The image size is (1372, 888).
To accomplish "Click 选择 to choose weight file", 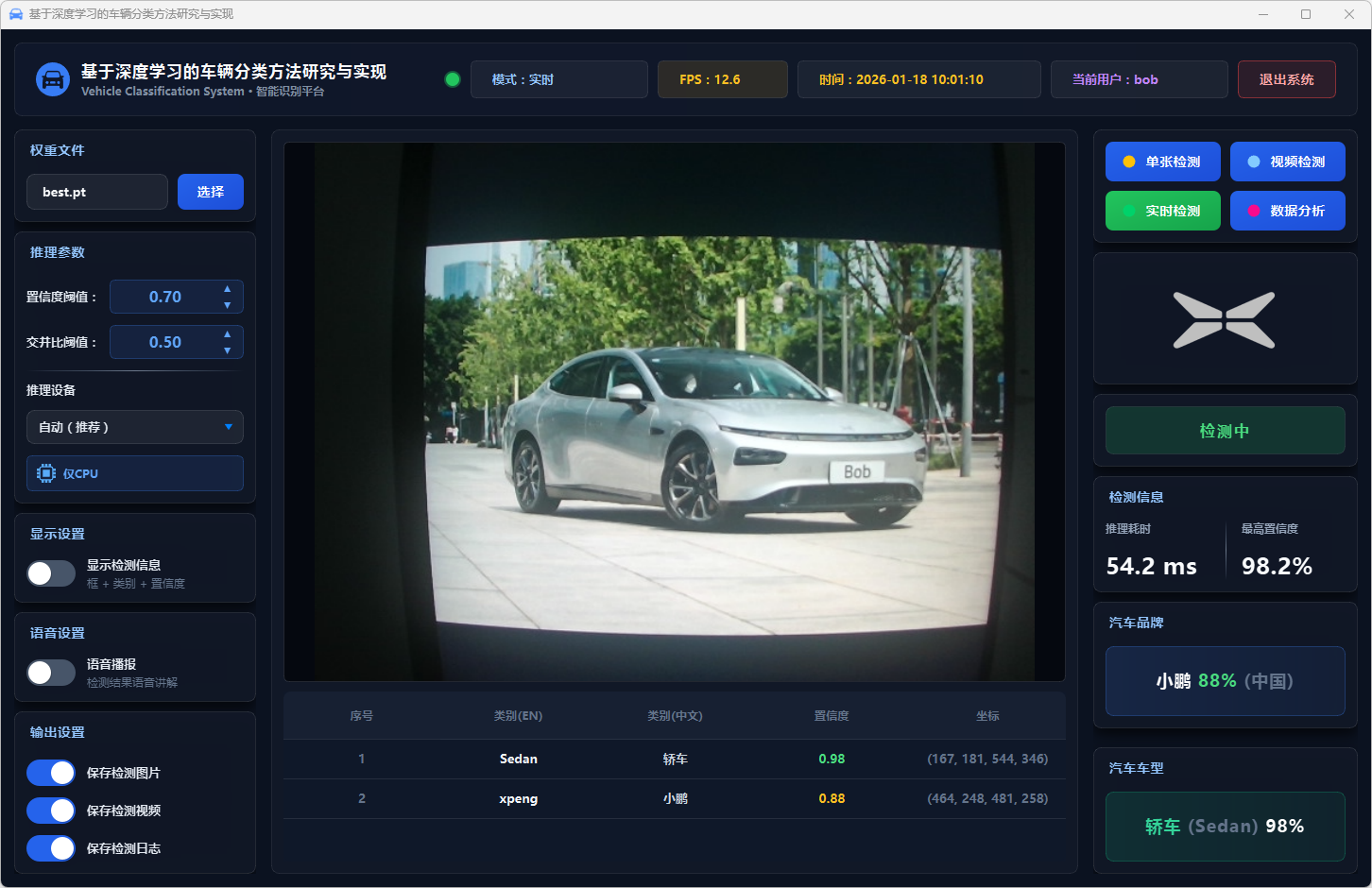I will pyautogui.click(x=211, y=192).
